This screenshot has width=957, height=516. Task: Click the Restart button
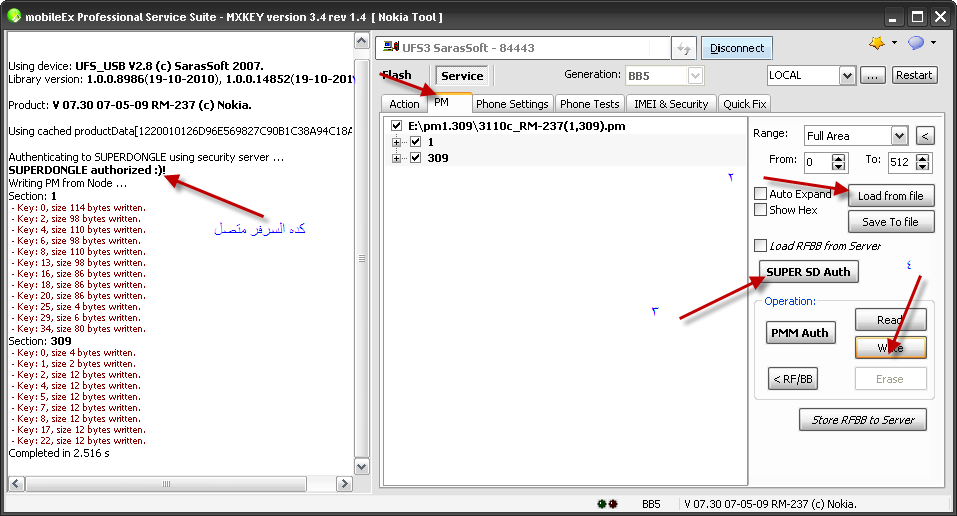914,75
